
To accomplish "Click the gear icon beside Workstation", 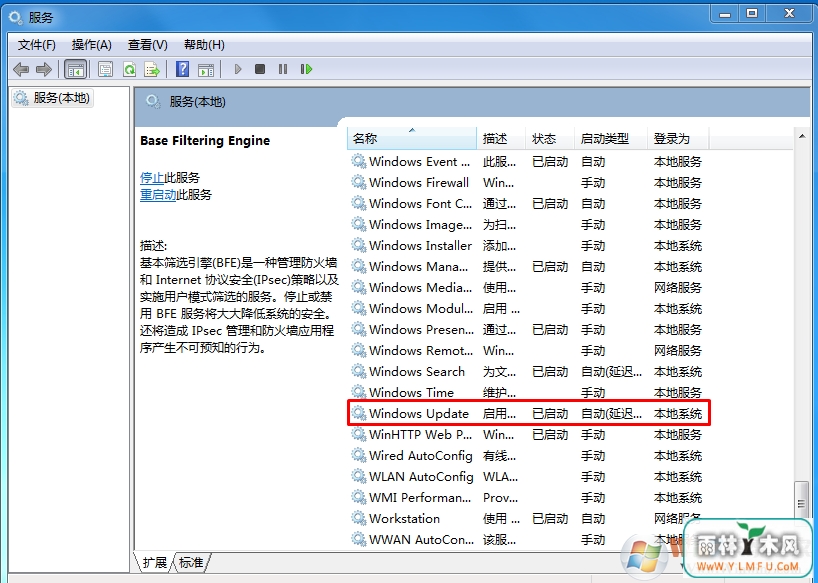I will point(358,518).
